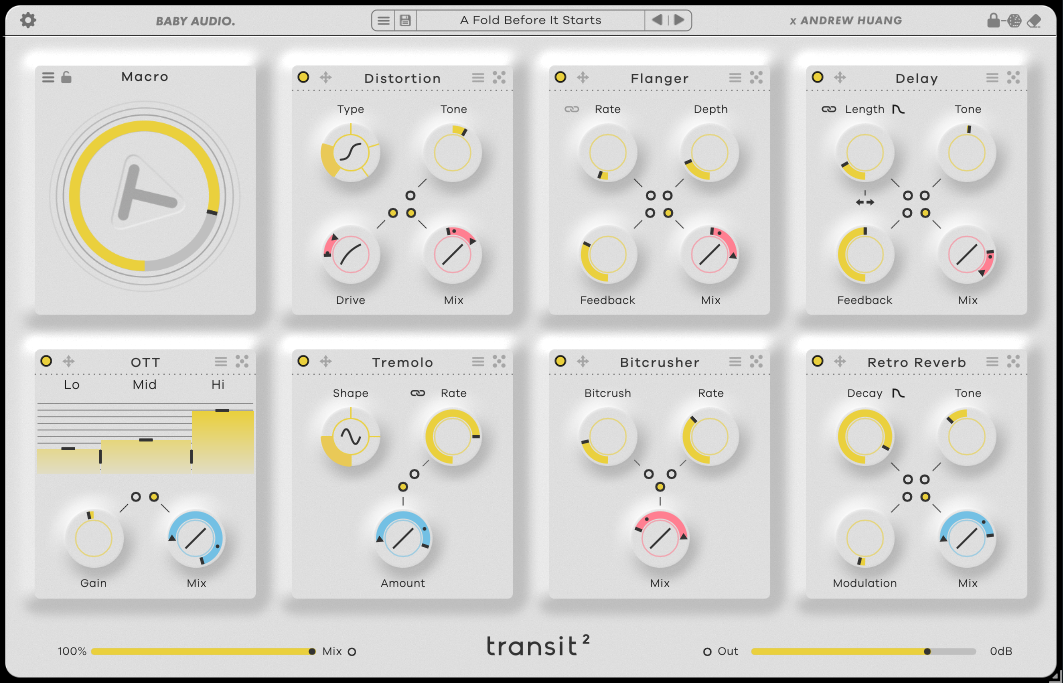1063x683 pixels.
Task: Click the Retro Reverb module move handle
Action: pyautogui.click(x=839, y=362)
